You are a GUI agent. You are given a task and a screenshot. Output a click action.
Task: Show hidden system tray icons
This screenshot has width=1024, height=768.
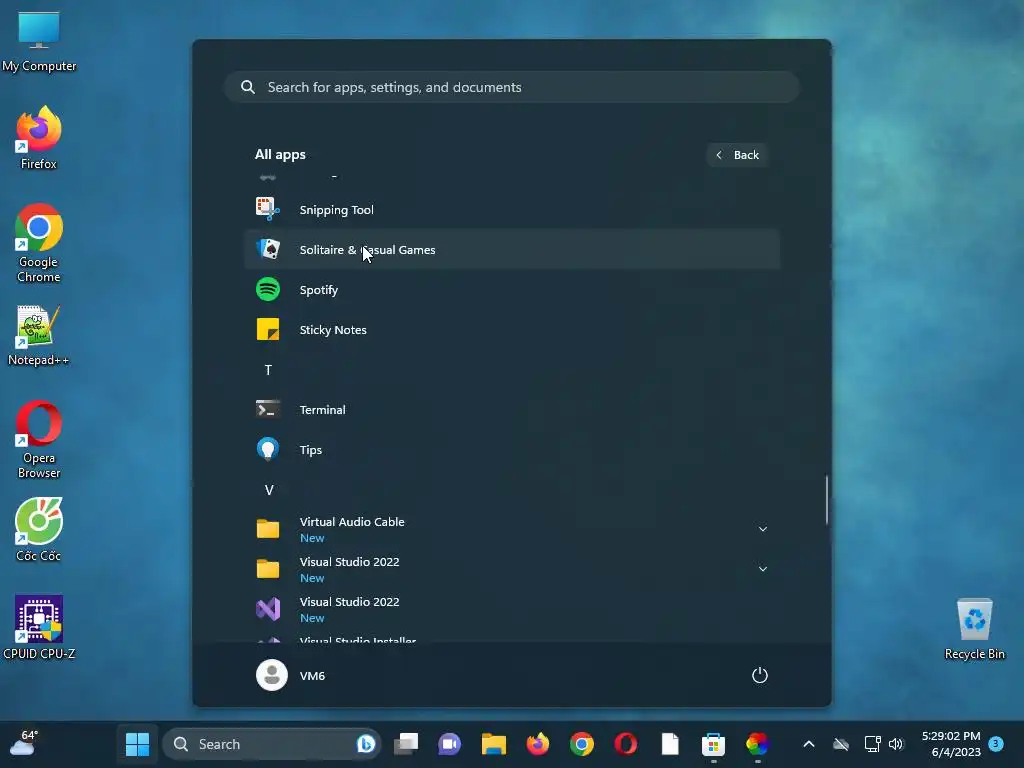[808, 744]
